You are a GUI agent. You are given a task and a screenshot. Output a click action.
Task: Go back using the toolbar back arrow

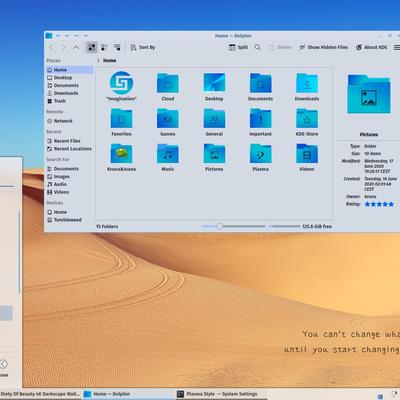coord(52,47)
